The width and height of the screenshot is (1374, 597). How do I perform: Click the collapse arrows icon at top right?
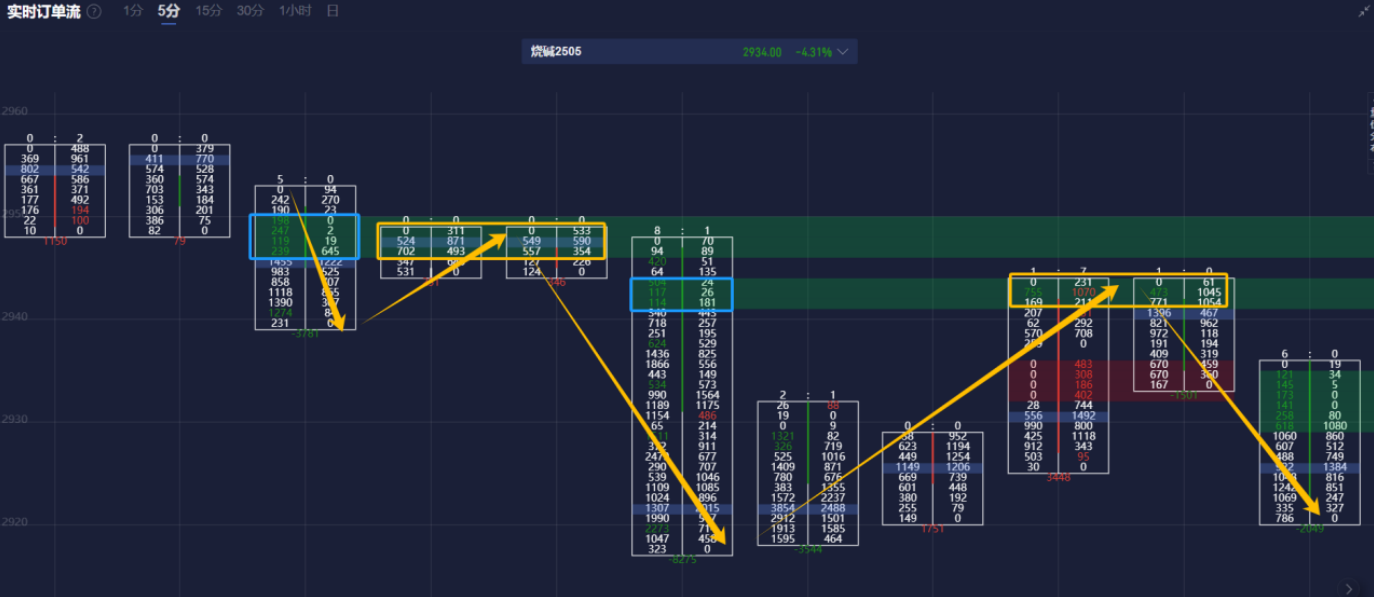click(1365, 11)
